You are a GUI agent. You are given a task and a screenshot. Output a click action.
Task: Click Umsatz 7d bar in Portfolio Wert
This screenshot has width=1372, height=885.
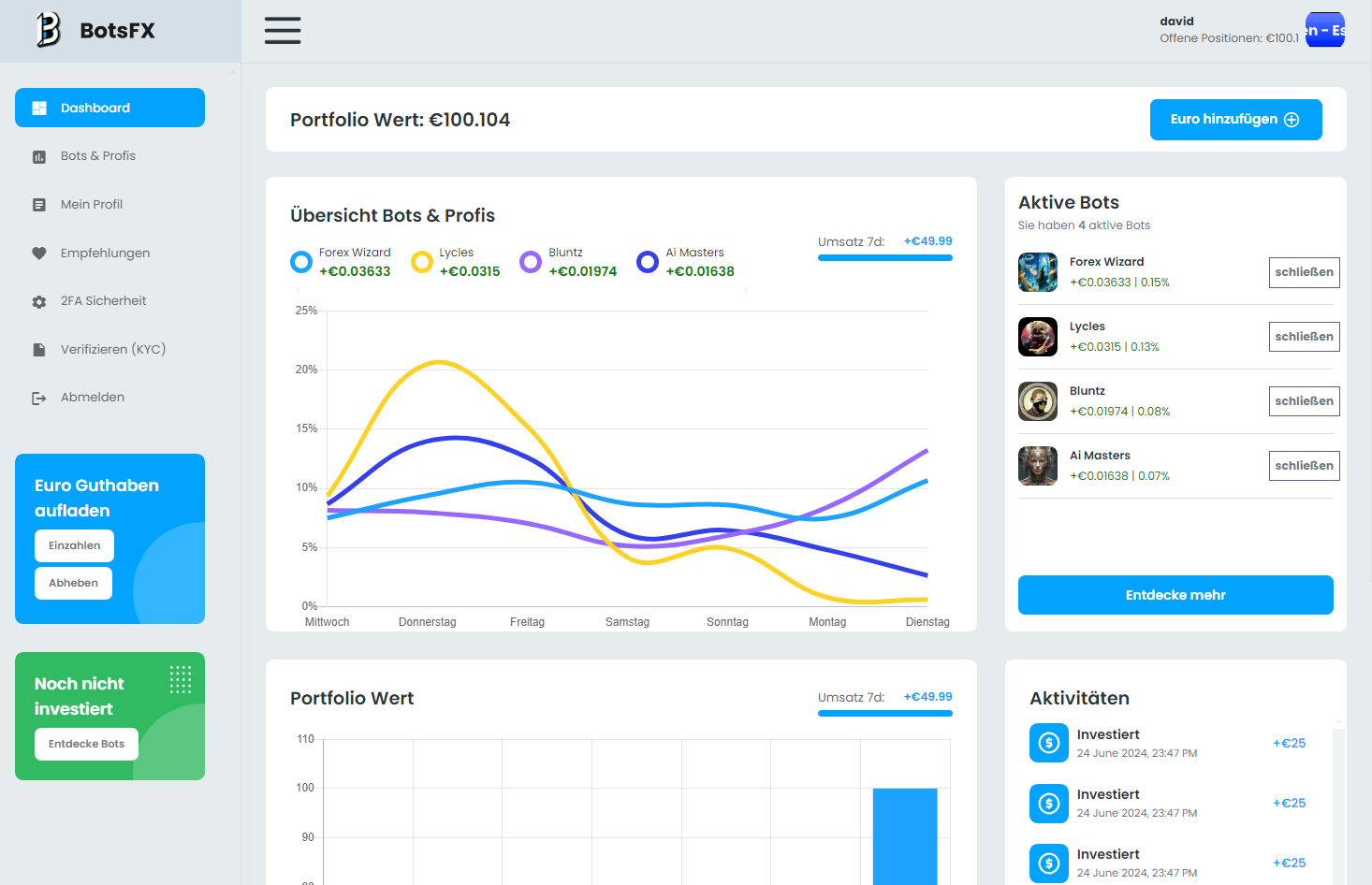(885, 714)
